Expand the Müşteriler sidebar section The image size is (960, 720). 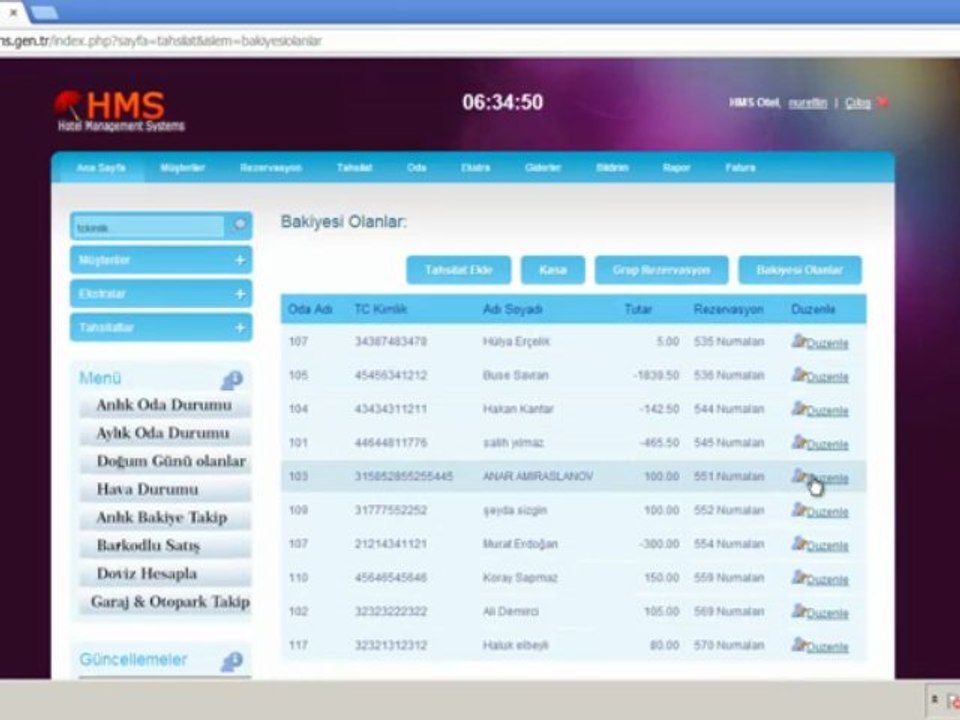[161, 260]
